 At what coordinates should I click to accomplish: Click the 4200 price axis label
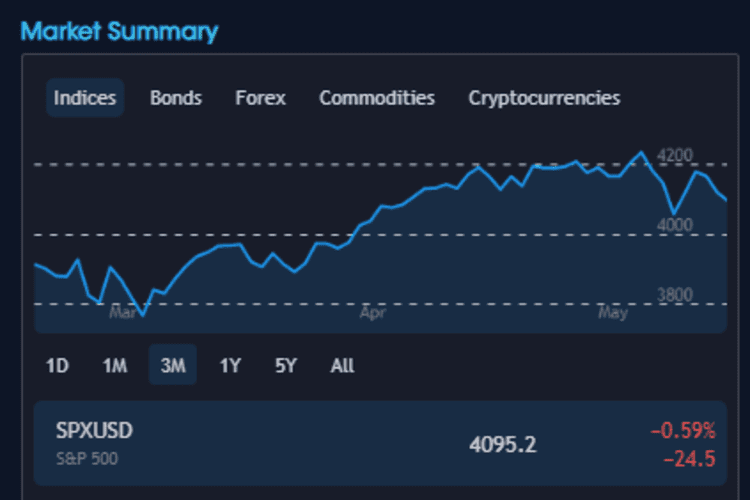(x=674, y=156)
